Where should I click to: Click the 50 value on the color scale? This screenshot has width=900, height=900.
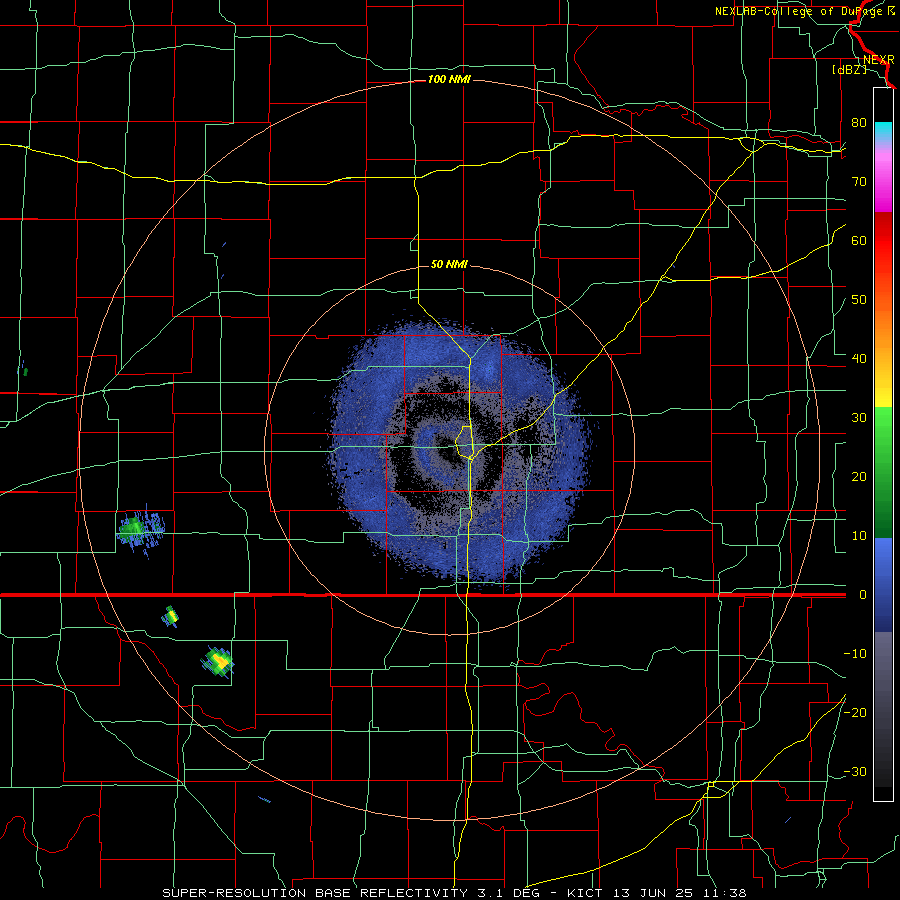[x=859, y=300]
